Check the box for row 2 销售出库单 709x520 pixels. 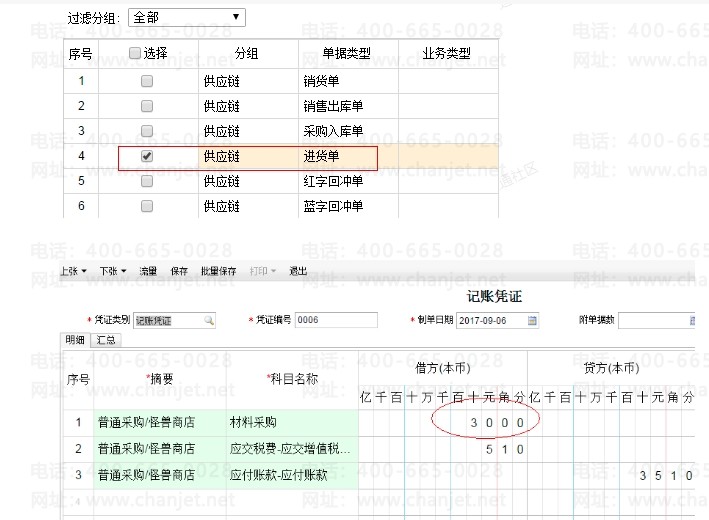(147, 106)
